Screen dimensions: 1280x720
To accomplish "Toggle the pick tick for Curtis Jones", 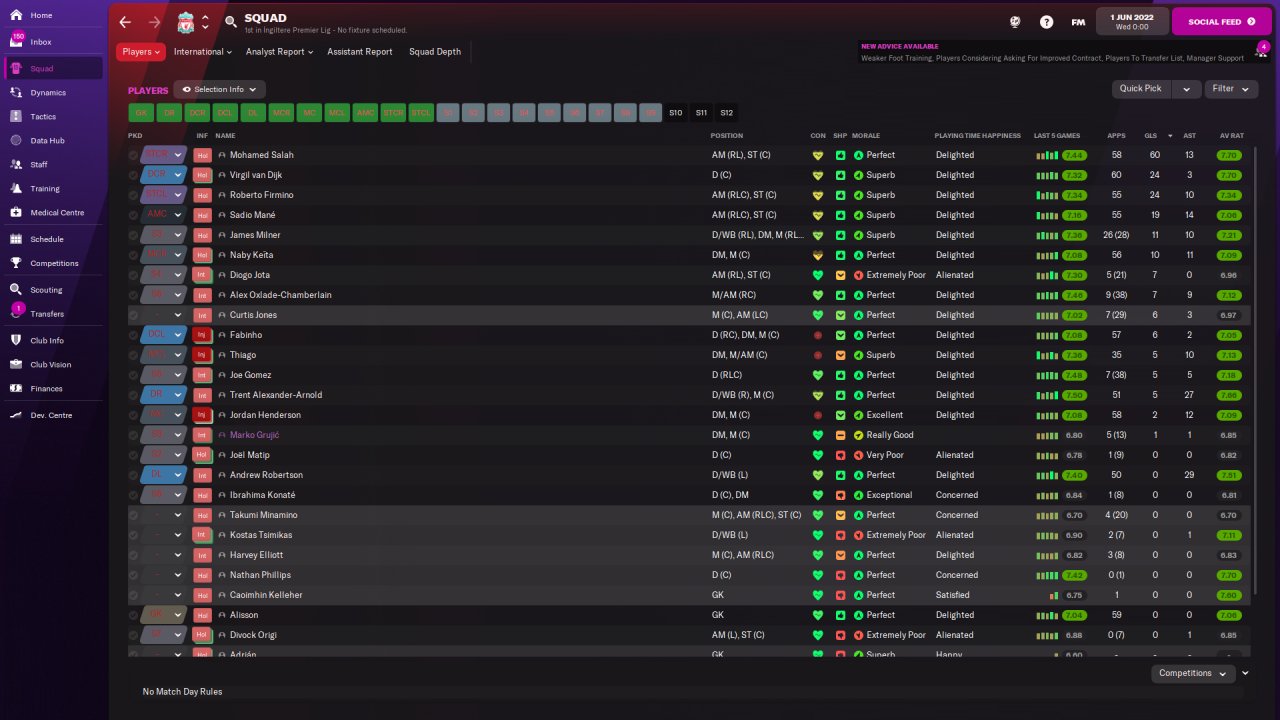I will point(134,315).
